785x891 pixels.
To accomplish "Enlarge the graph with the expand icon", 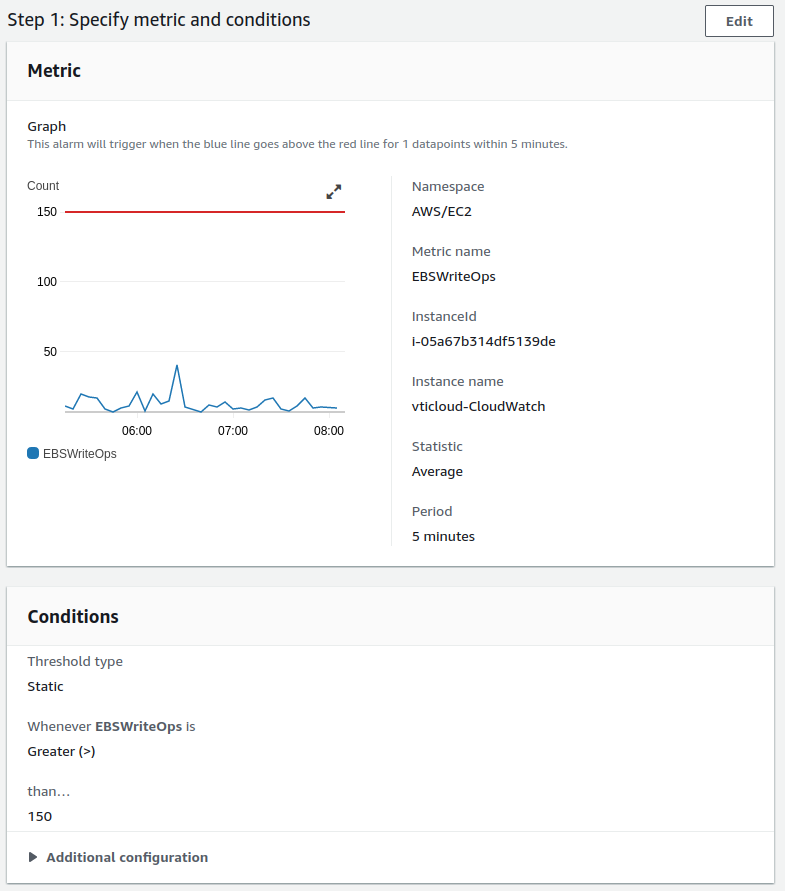I will [334, 191].
